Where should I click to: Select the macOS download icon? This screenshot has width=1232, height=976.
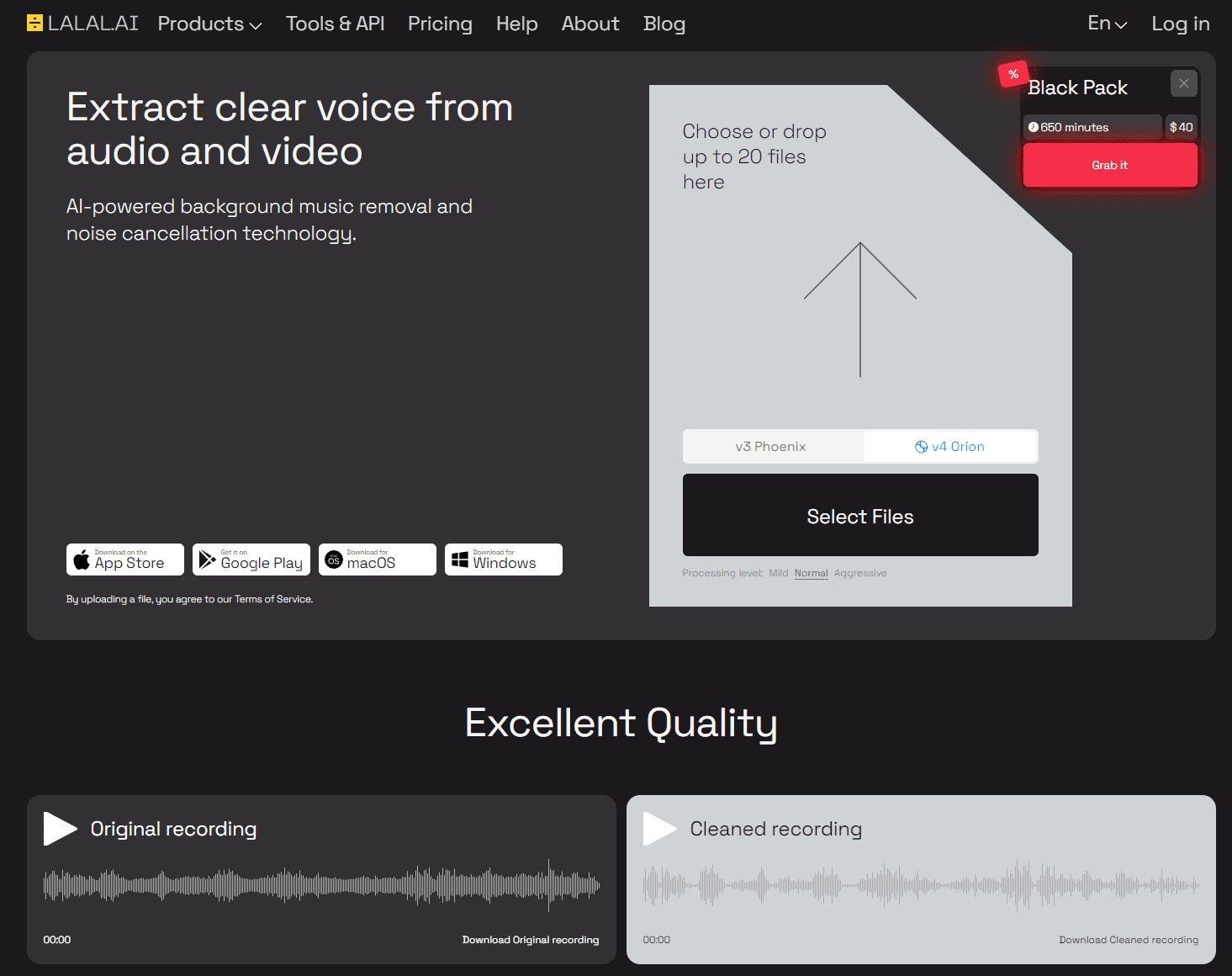[334, 559]
